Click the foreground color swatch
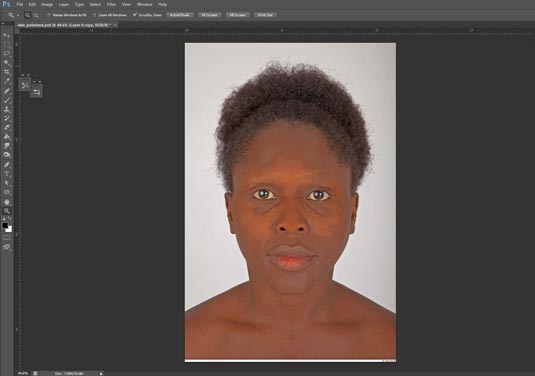 (x=5, y=226)
